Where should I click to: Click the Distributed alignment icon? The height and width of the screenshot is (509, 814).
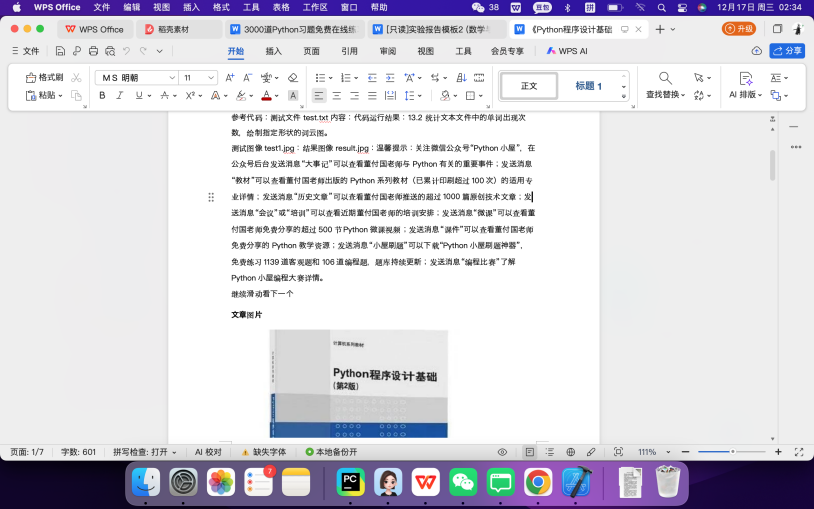point(390,96)
